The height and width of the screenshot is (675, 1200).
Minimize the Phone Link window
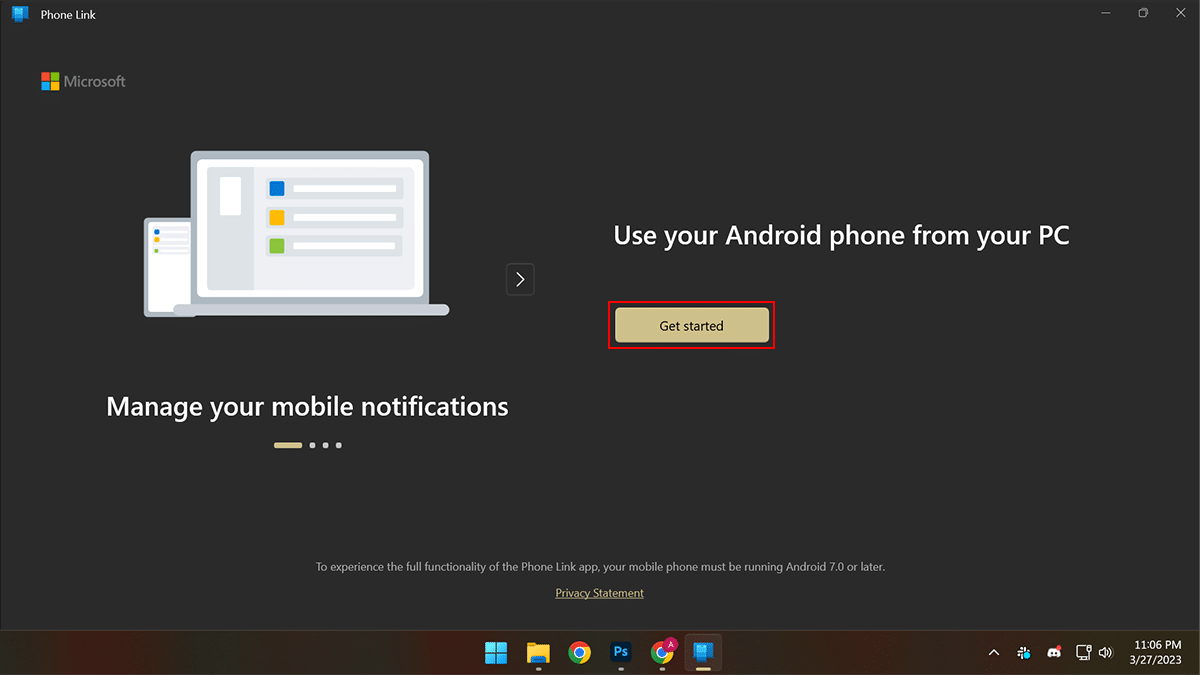pyautogui.click(x=1106, y=14)
